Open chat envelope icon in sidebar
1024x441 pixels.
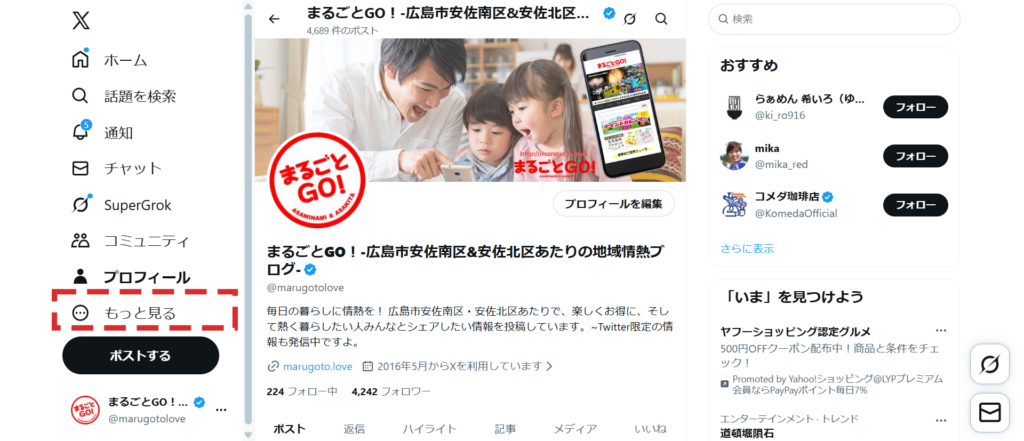click(80, 168)
